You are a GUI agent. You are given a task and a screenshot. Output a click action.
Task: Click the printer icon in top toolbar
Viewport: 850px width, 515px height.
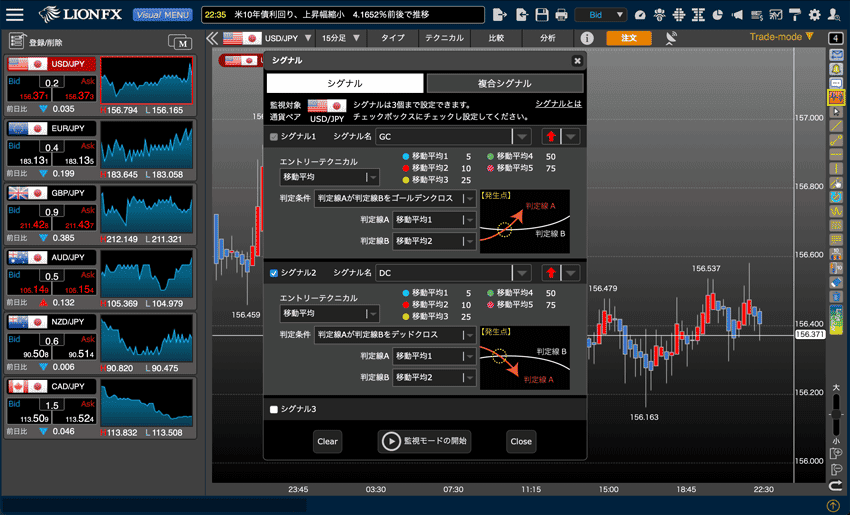[562, 15]
